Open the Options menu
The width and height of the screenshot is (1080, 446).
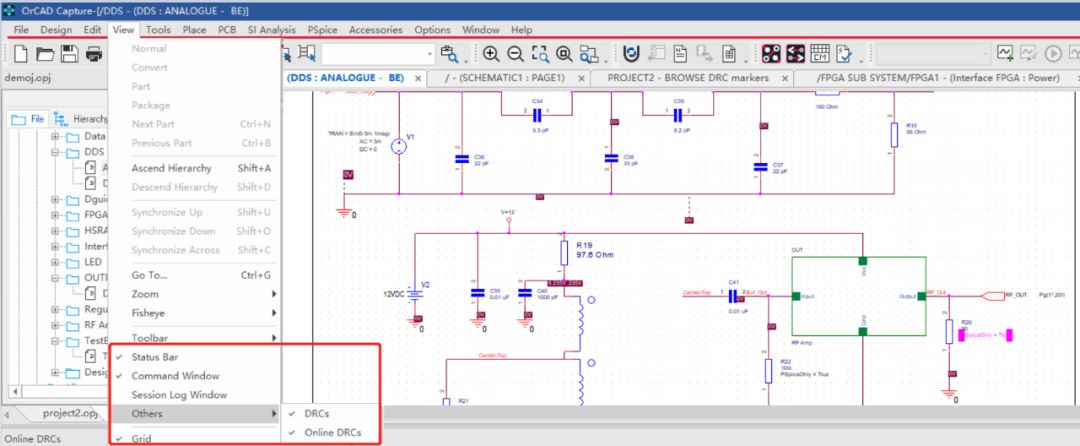[x=432, y=30]
